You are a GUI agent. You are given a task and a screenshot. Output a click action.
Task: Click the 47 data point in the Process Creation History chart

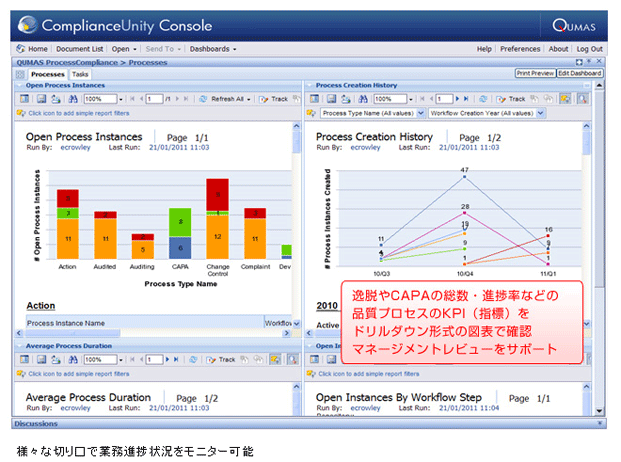pyautogui.click(x=465, y=177)
